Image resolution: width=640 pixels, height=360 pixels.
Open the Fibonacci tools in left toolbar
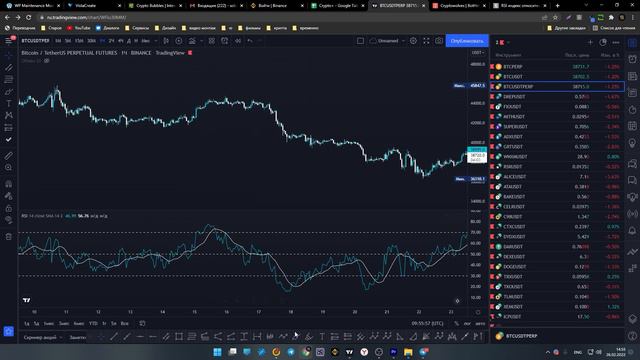9,79
